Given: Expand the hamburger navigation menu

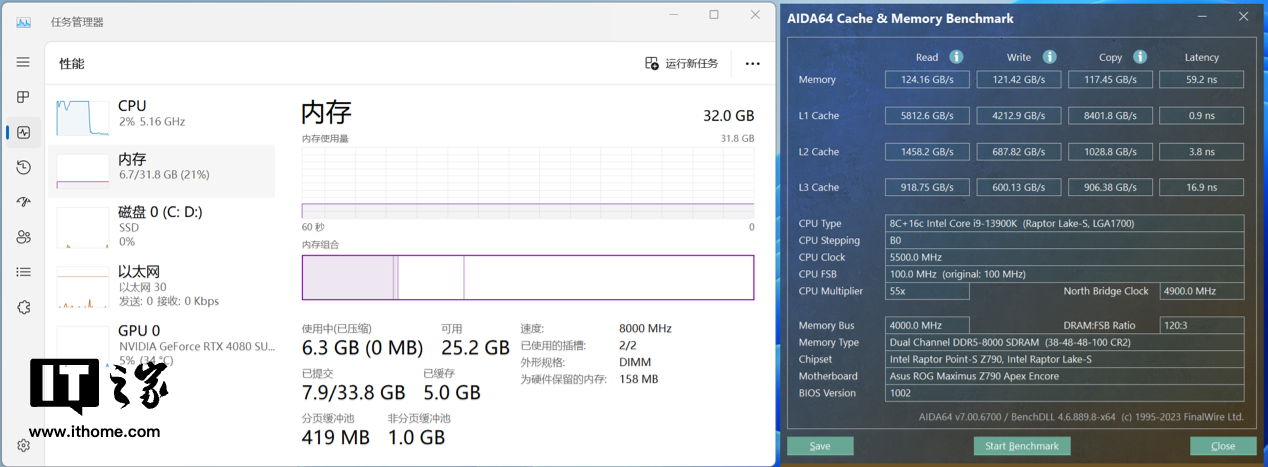Looking at the screenshot, I should coord(23,62).
